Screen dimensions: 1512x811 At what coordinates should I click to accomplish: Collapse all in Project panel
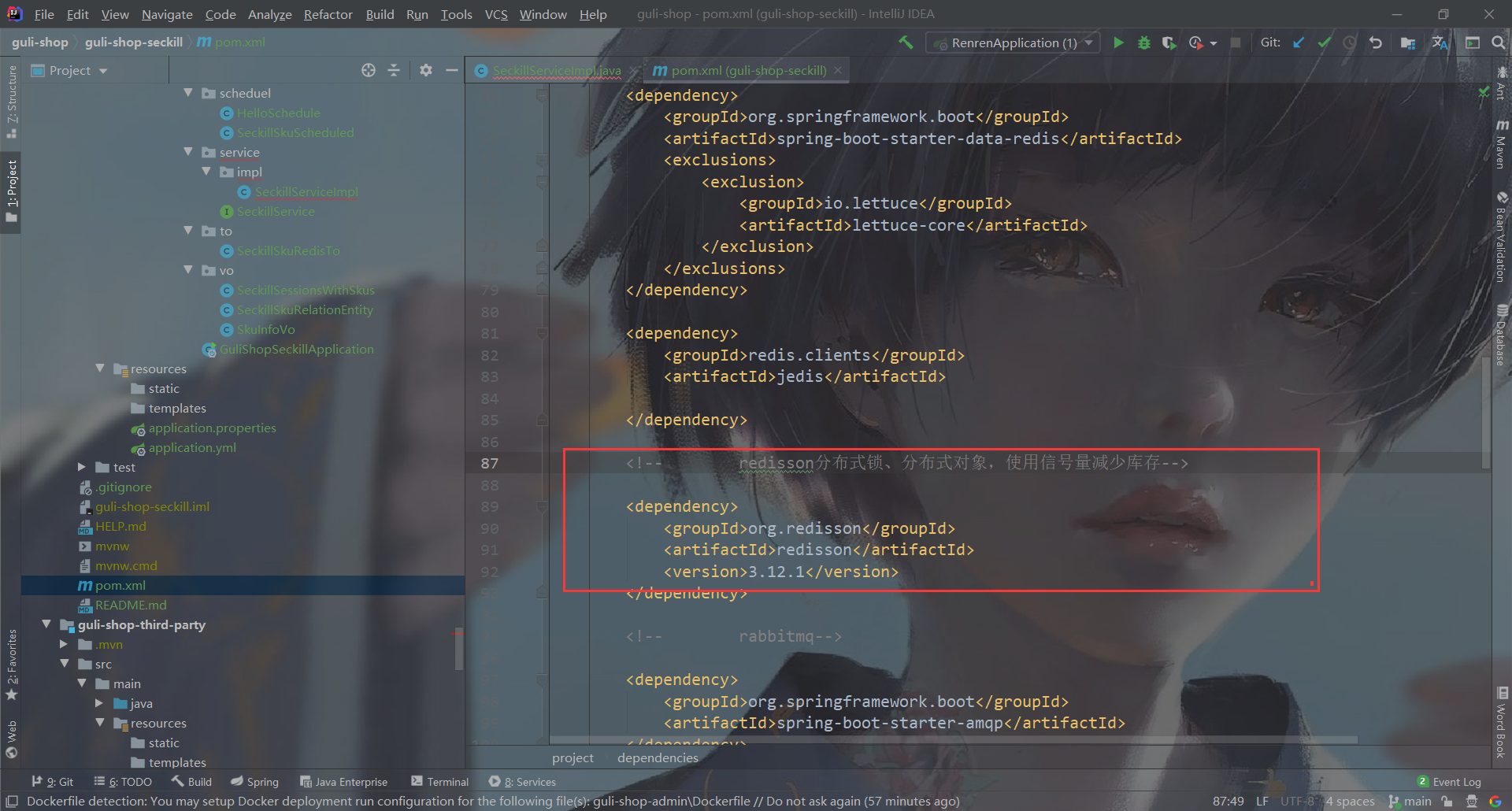coord(394,70)
